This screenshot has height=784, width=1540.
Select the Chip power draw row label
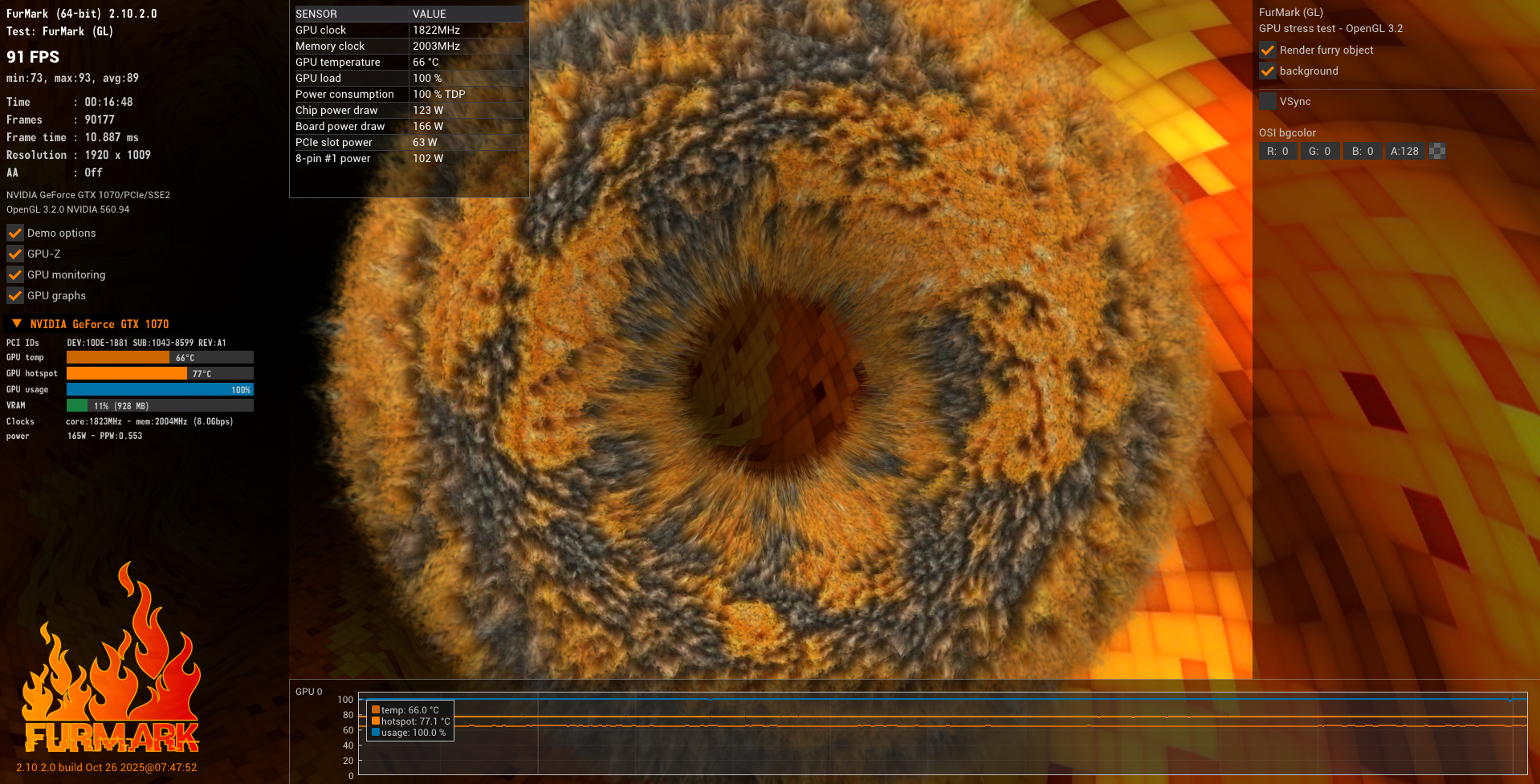pos(336,110)
